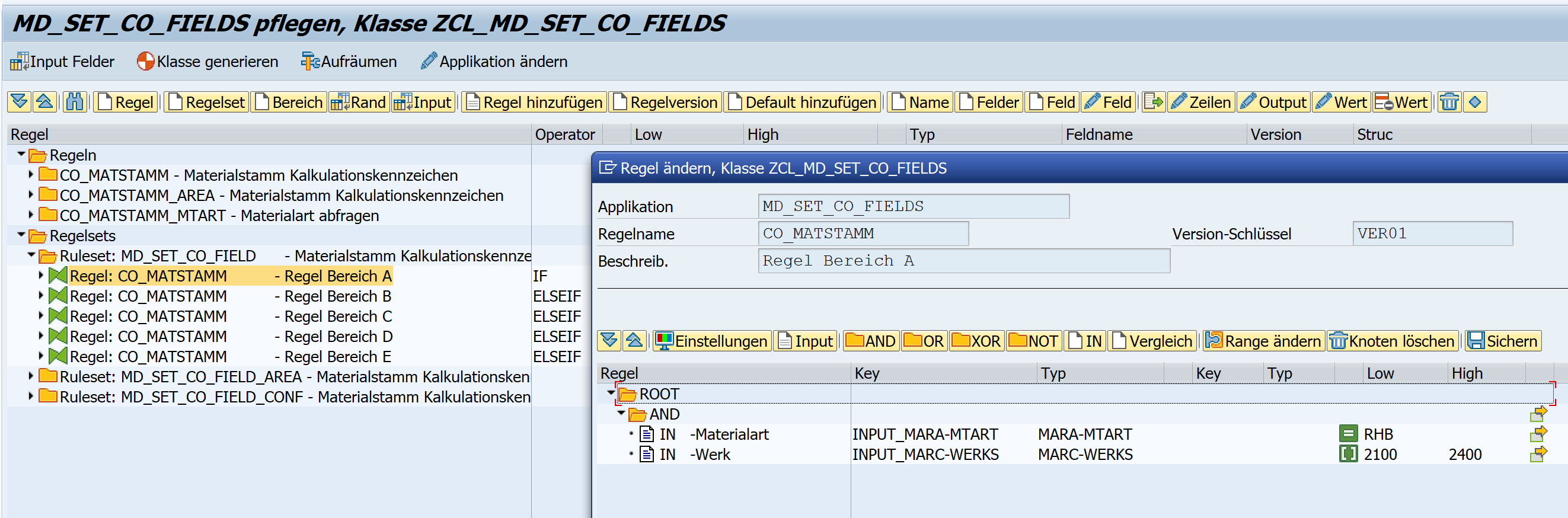The width and height of the screenshot is (1568, 518).
Task: Click Applikation ändern in the application toolbar
Action: 494,62
